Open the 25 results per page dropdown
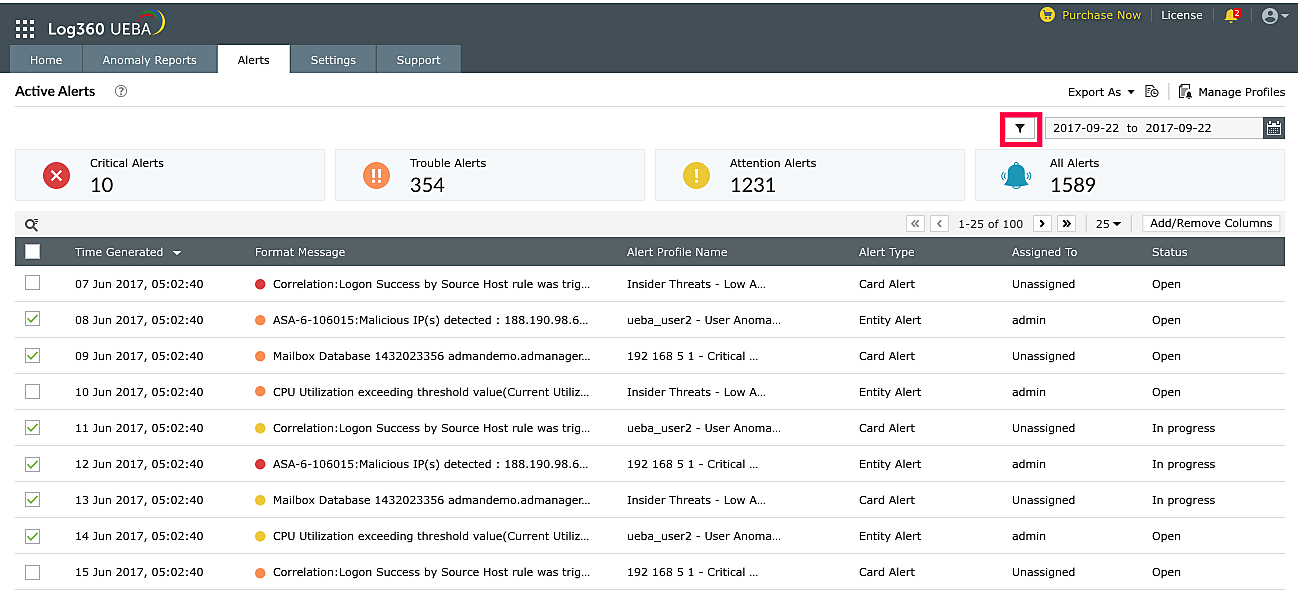This screenshot has width=1298, height=592. click(x=1106, y=223)
